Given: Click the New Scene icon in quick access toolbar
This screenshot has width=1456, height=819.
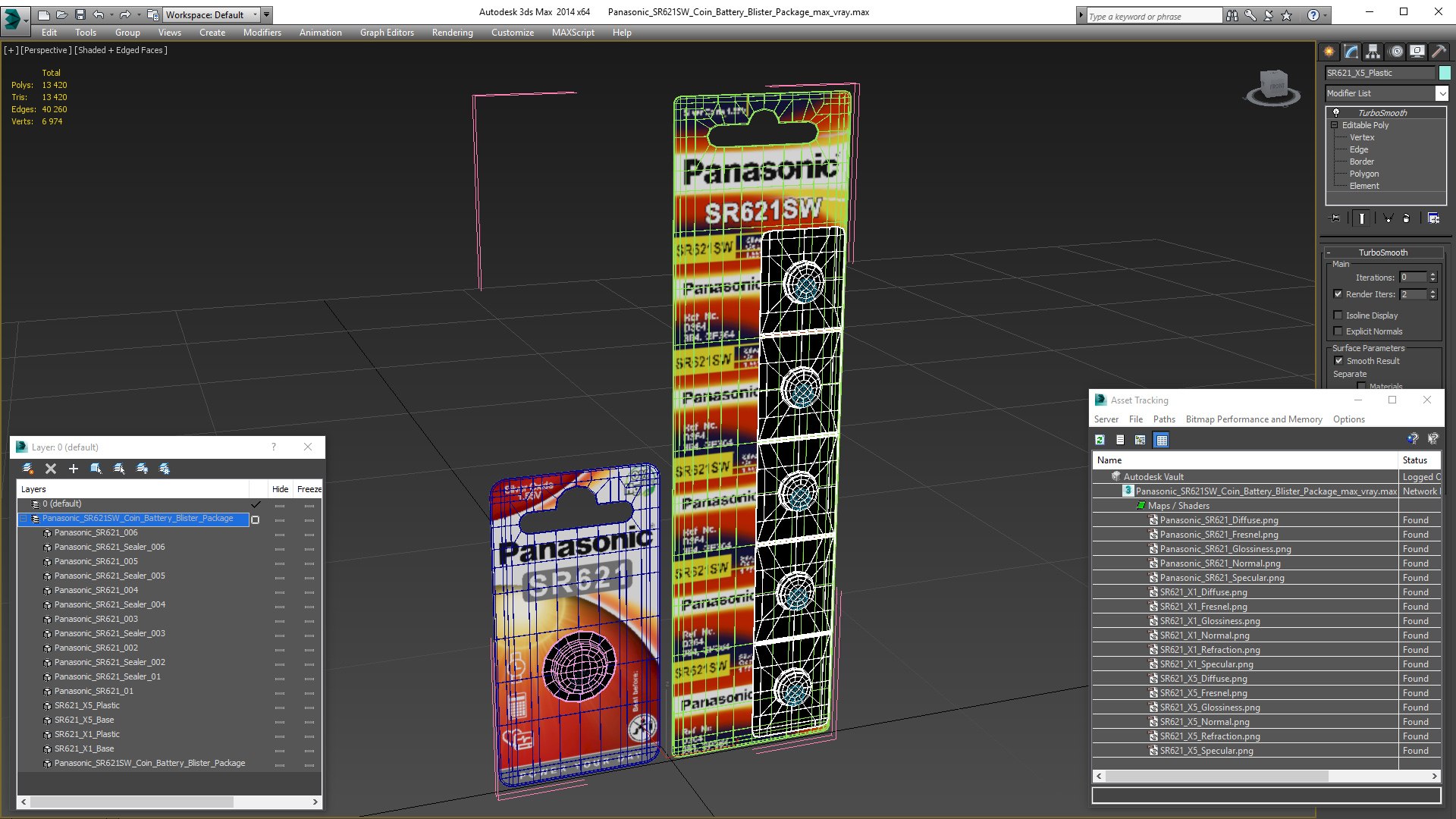Looking at the screenshot, I should [43, 15].
